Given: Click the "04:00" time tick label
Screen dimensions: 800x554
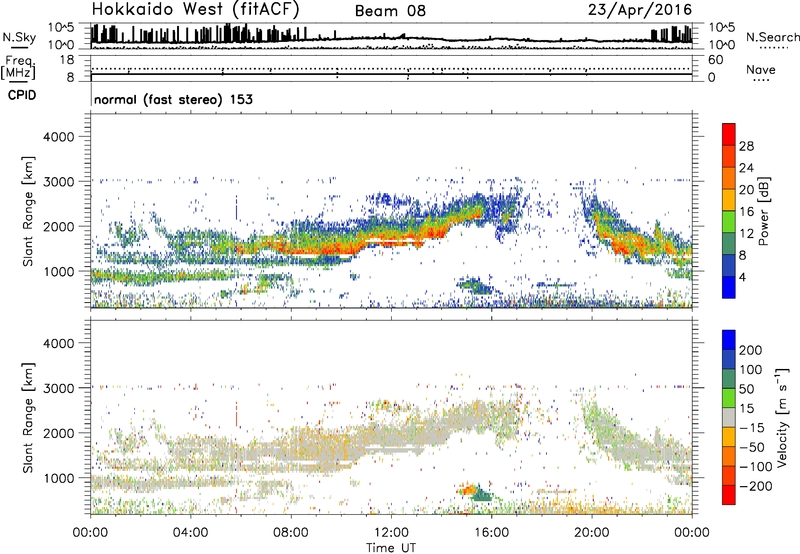Looking at the screenshot, I should [190, 533].
